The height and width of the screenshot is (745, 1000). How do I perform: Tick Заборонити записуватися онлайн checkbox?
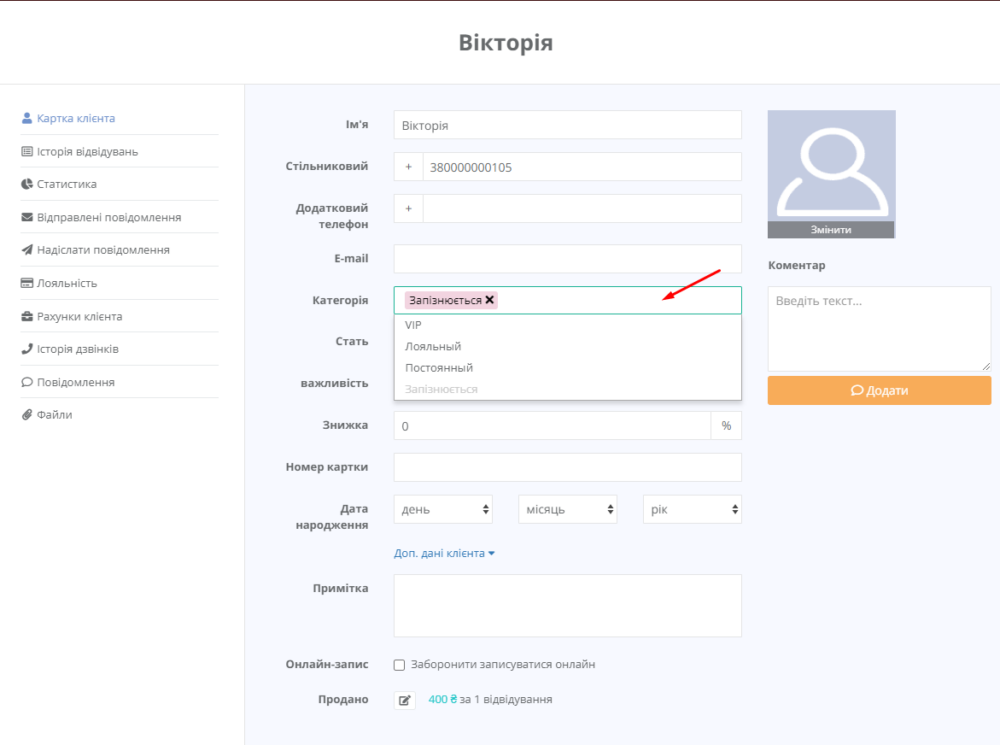[399, 665]
